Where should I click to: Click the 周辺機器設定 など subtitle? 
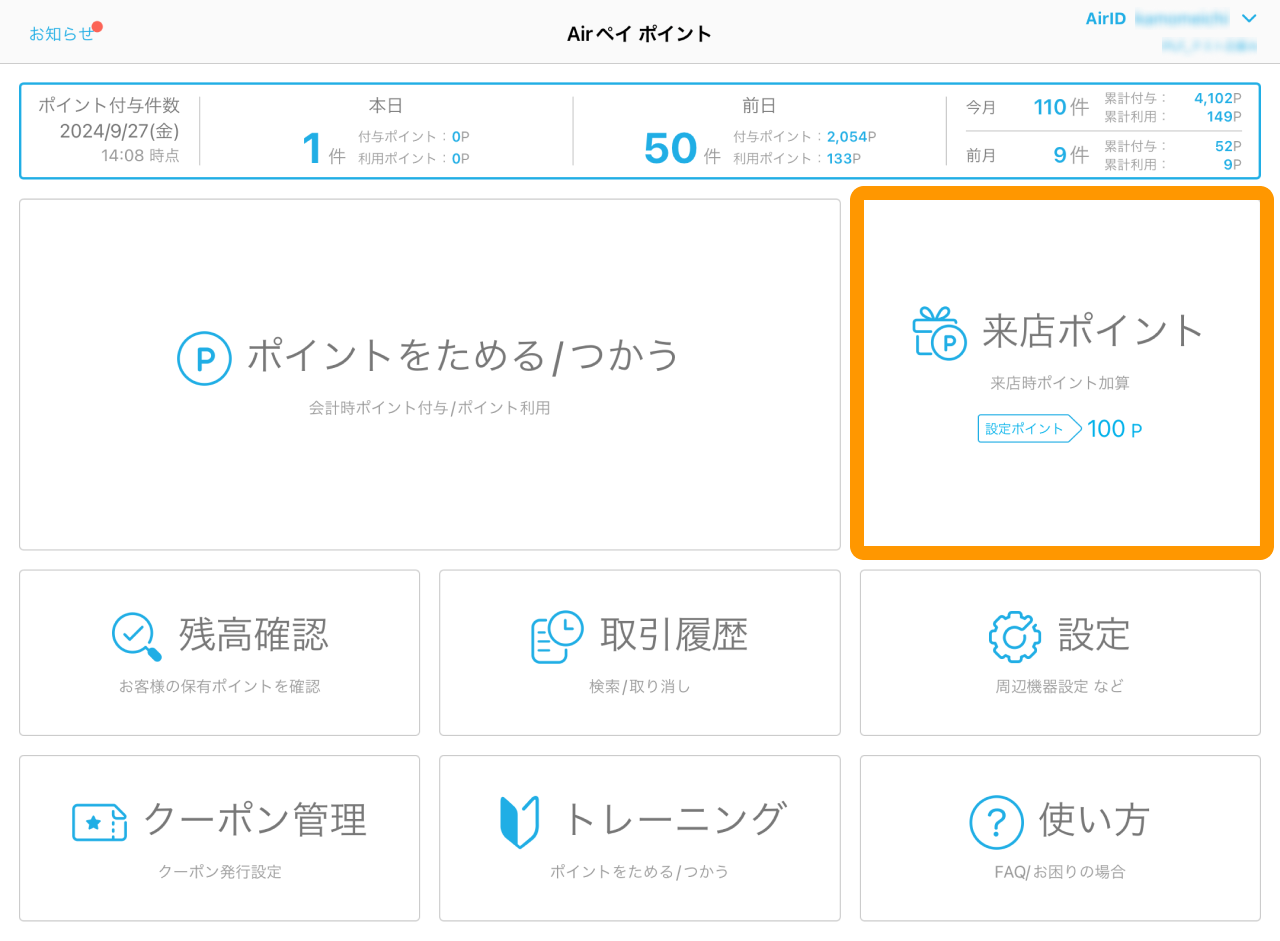(x=1060, y=686)
